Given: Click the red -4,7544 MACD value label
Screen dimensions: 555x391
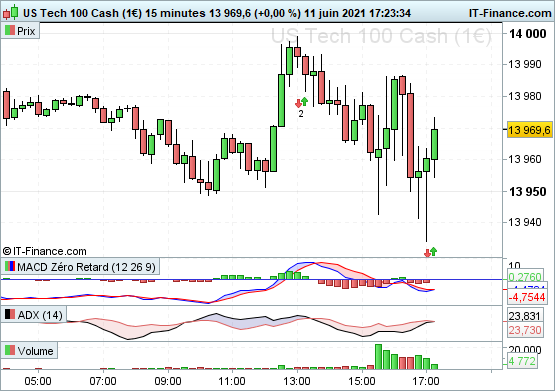Looking at the screenshot, I should (527, 297).
